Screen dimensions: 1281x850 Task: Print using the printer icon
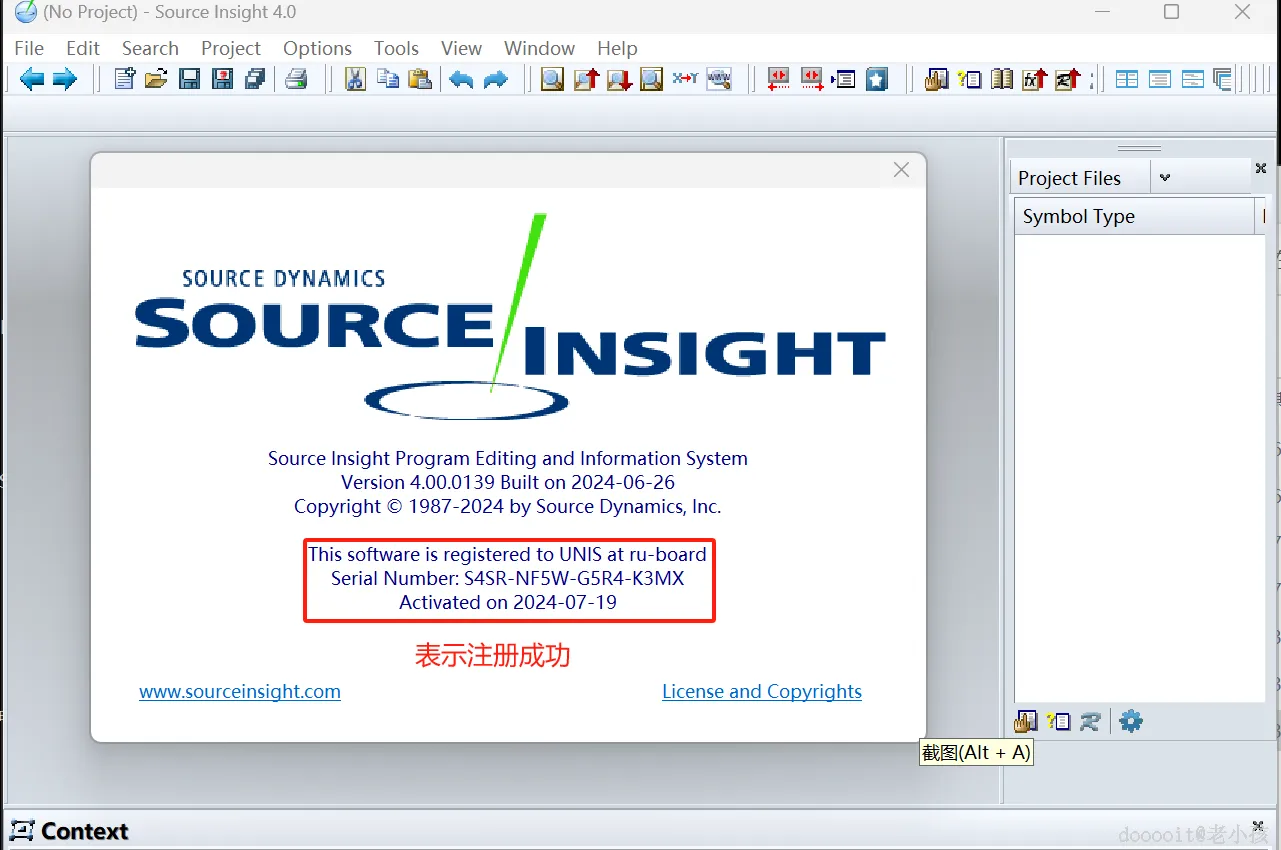tap(296, 79)
